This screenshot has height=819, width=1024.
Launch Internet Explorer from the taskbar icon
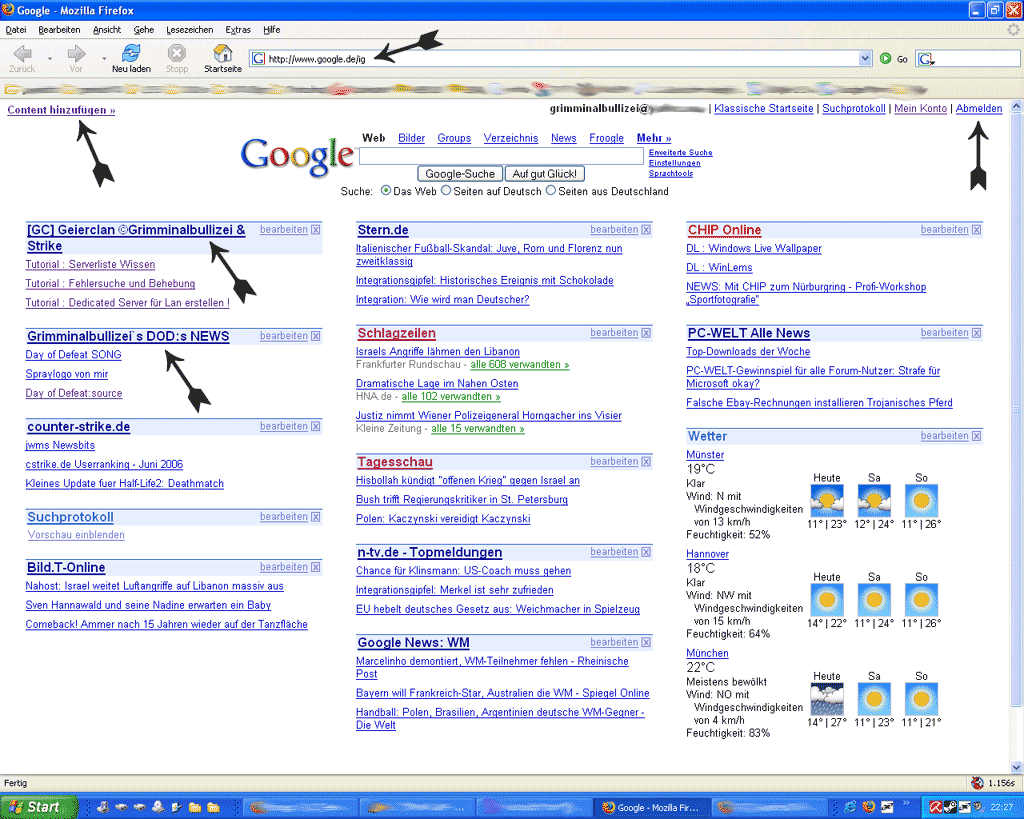pos(850,807)
